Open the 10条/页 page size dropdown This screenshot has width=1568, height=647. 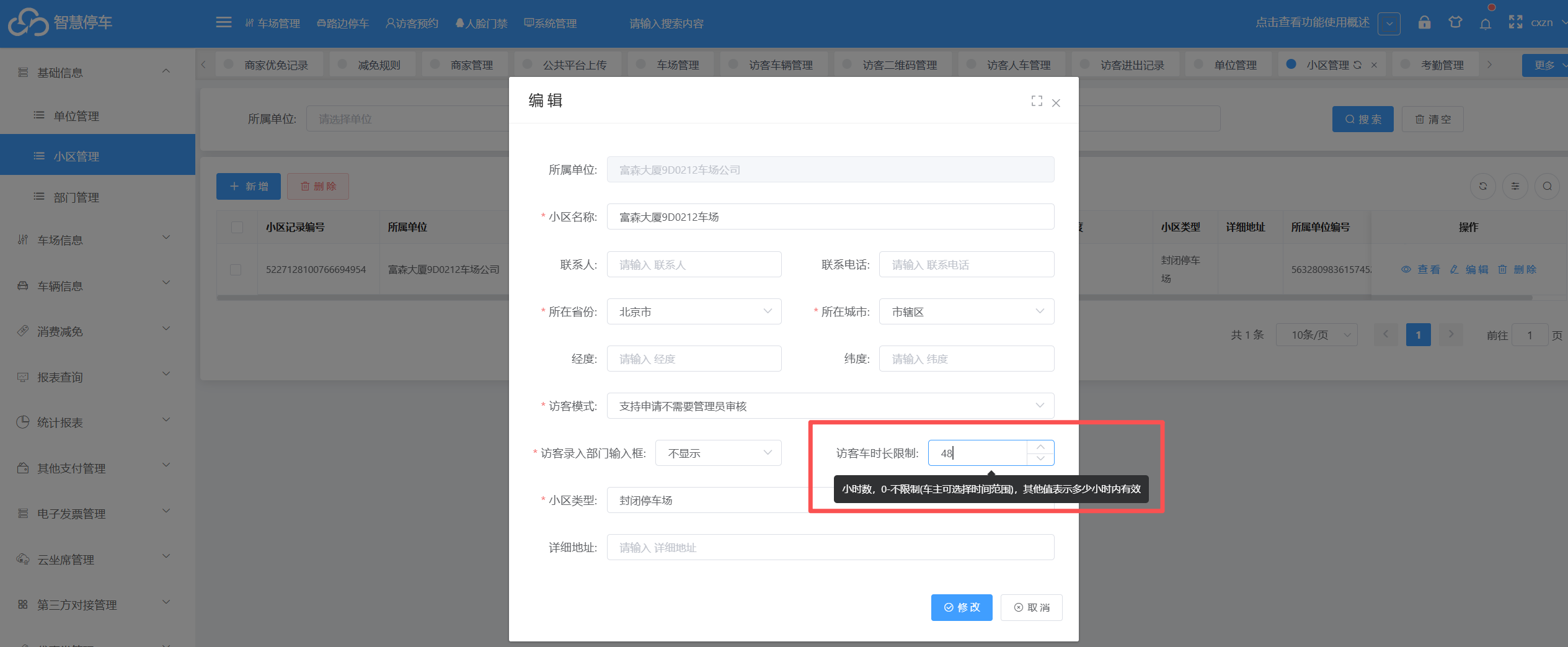pyautogui.click(x=1317, y=335)
